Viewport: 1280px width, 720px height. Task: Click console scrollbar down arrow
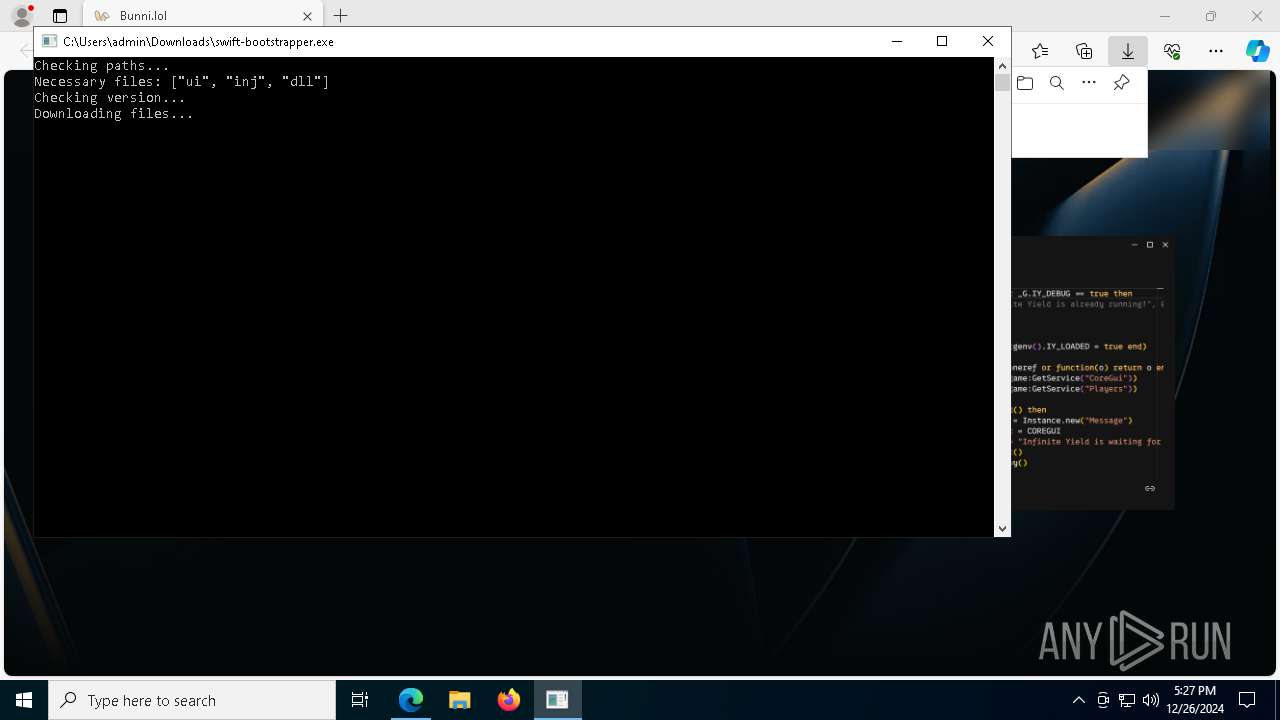pos(1002,528)
